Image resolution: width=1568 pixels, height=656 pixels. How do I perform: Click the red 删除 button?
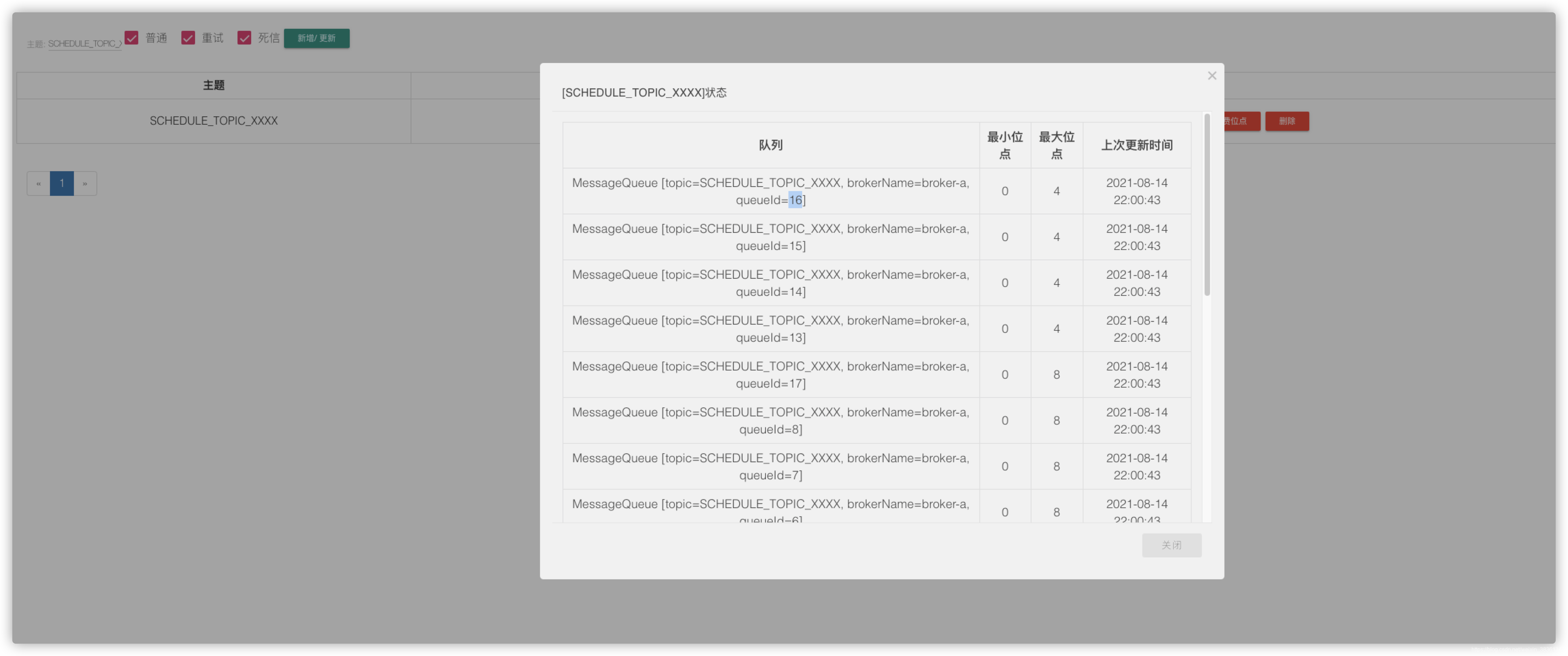[1287, 121]
